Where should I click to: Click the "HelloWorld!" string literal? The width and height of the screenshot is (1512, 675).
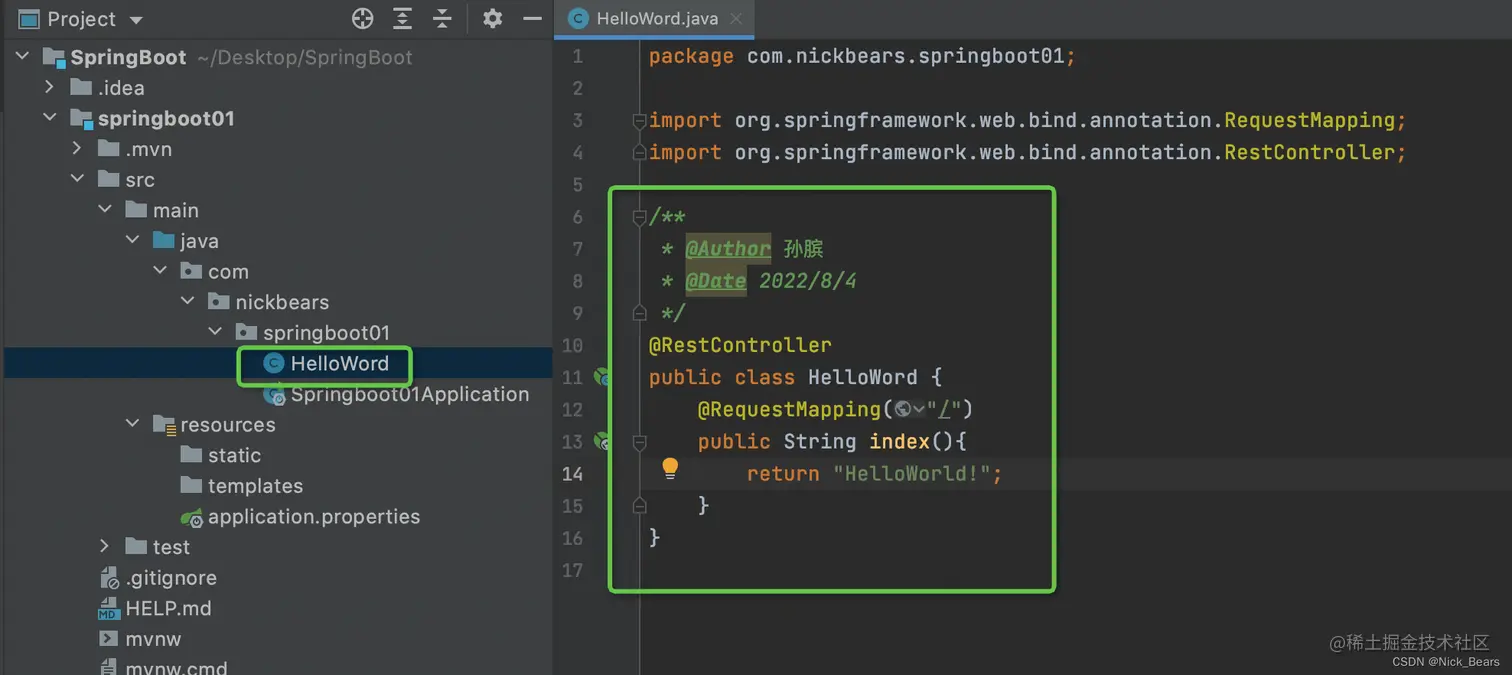tap(912, 473)
